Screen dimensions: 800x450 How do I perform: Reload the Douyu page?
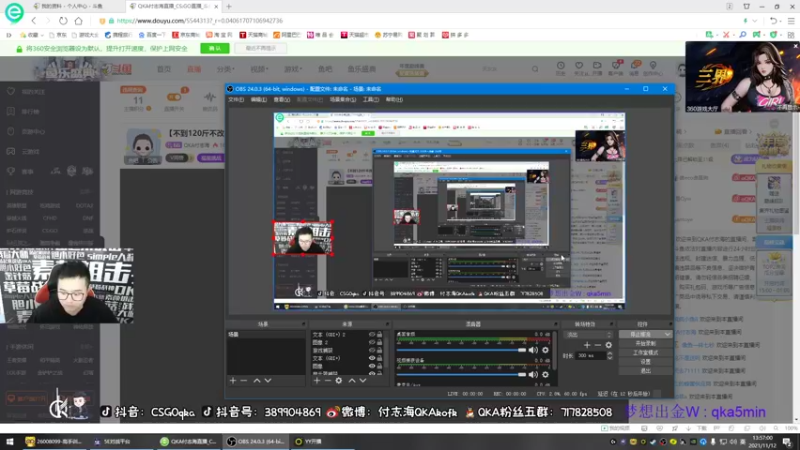pyautogui.click(x=63, y=21)
